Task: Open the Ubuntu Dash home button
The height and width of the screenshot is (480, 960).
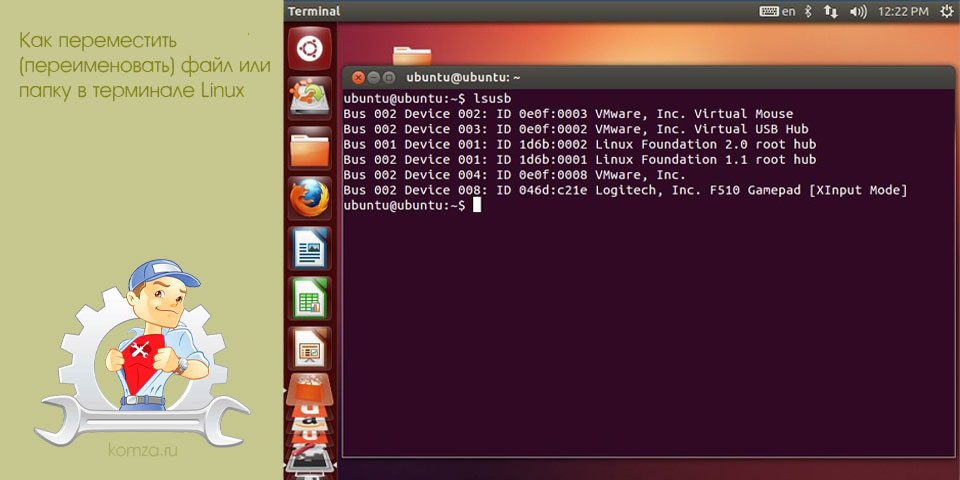Action: [310, 48]
